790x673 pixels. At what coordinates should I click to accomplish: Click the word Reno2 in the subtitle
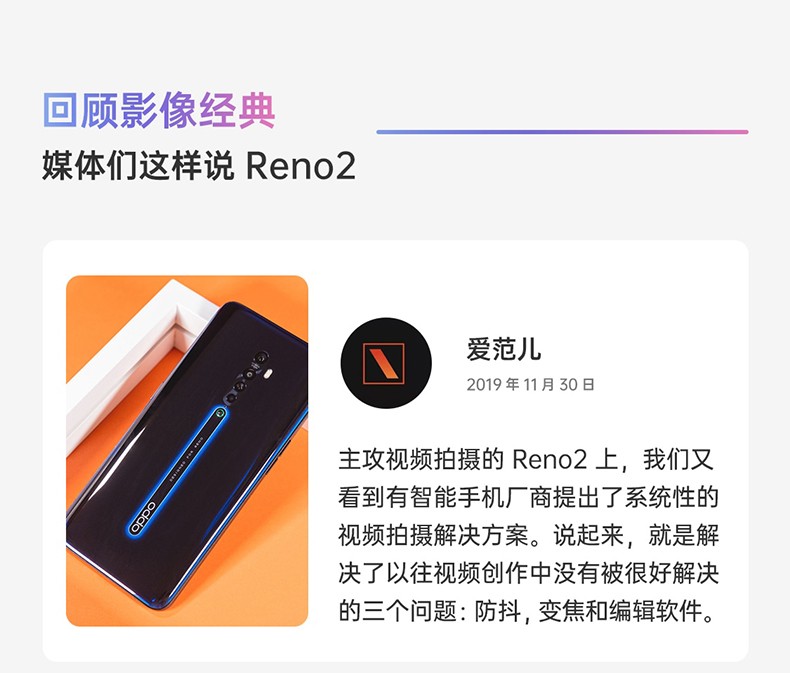tap(301, 166)
